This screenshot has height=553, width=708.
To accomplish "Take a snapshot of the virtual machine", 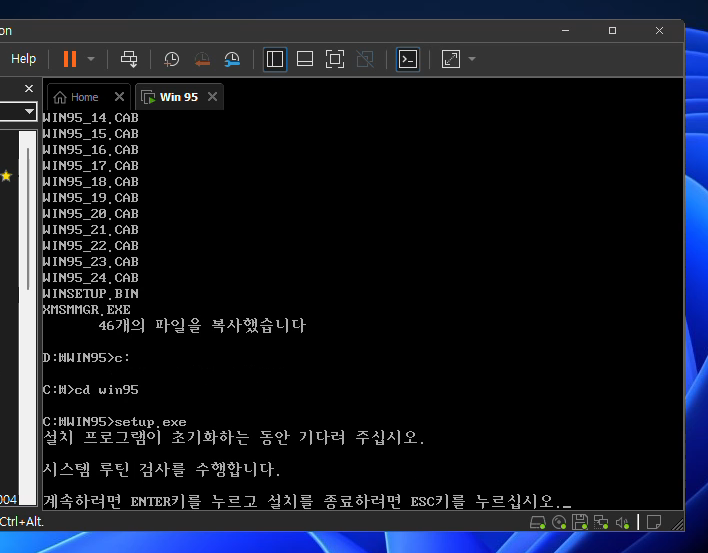I will 172,59.
